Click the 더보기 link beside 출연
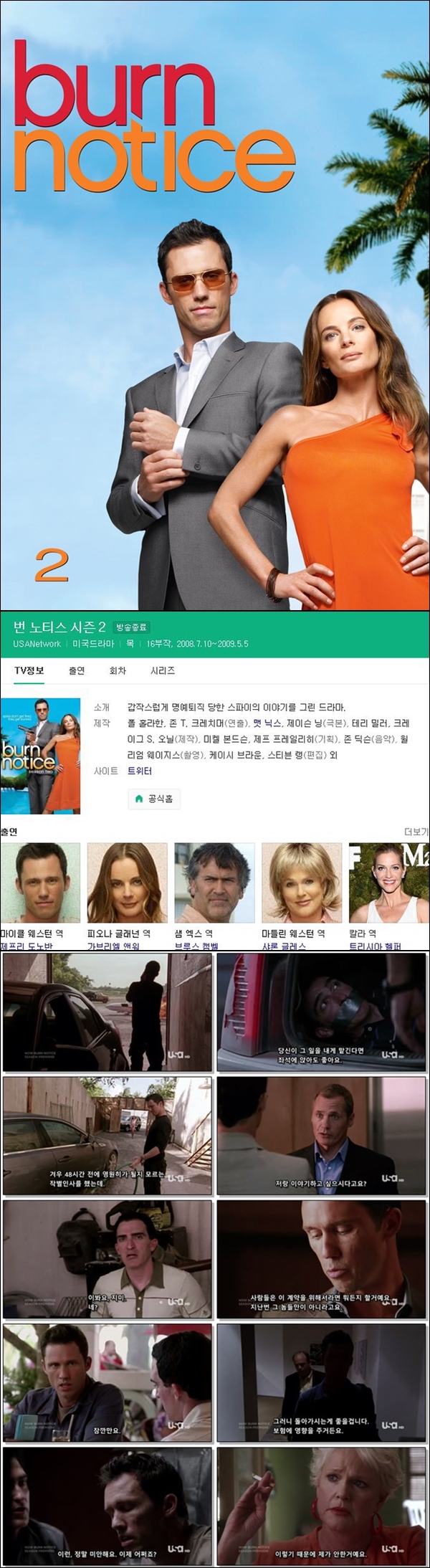 (x=416, y=832)
